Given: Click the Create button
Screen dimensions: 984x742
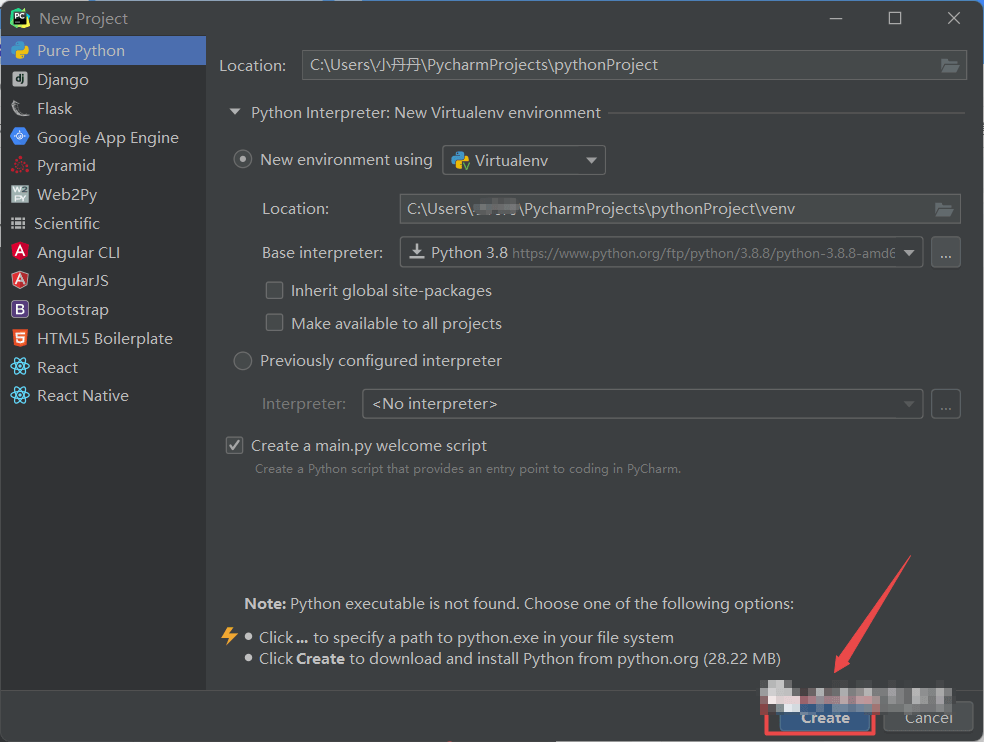Looking at the screenshot, I should 825,717.
